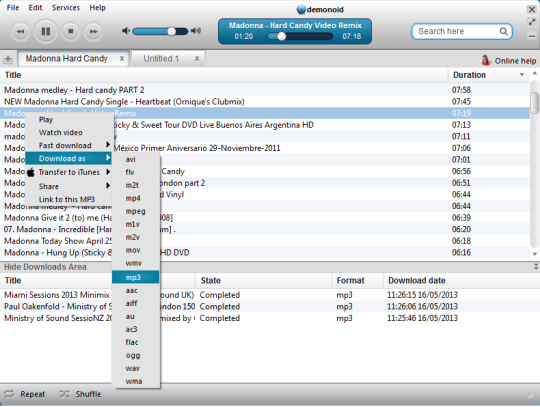Click the previous track rewind button

21,32
